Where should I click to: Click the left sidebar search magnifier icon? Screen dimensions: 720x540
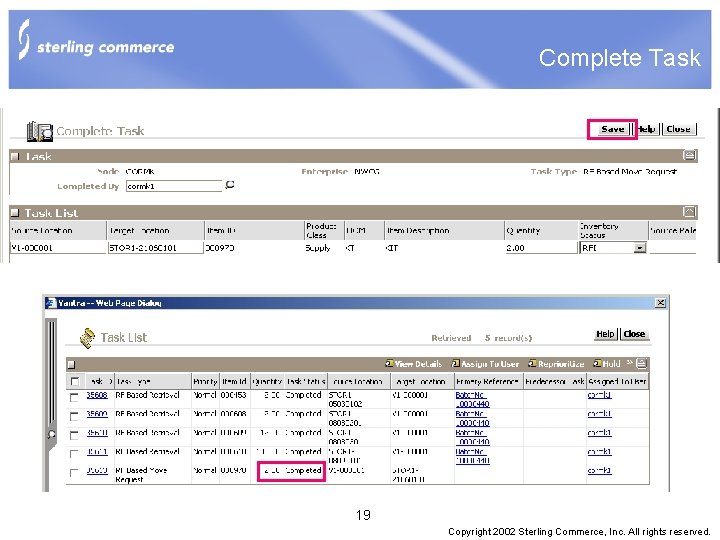pyautogui.click(x=51, y=434)
